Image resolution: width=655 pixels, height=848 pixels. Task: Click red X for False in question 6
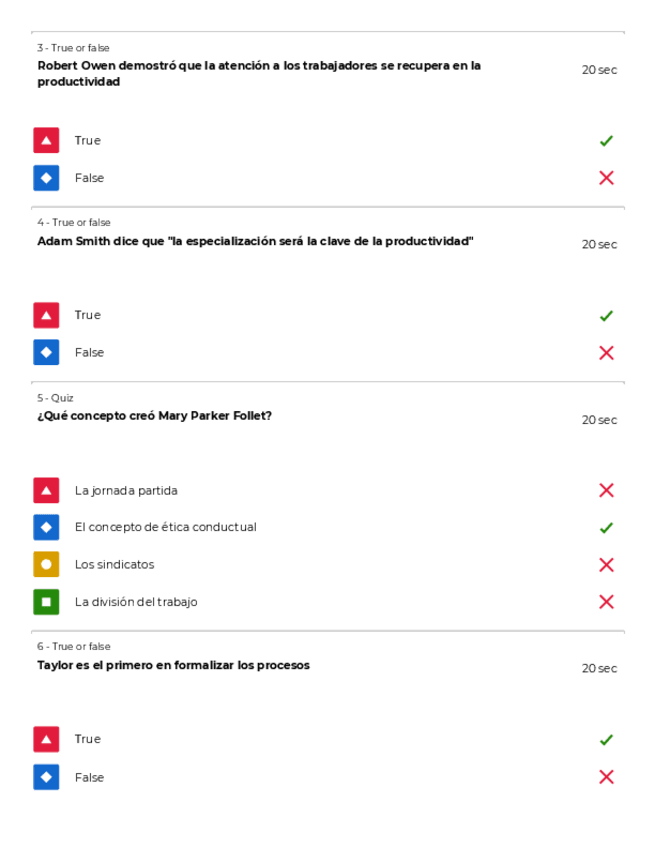(x=606, y=777)
